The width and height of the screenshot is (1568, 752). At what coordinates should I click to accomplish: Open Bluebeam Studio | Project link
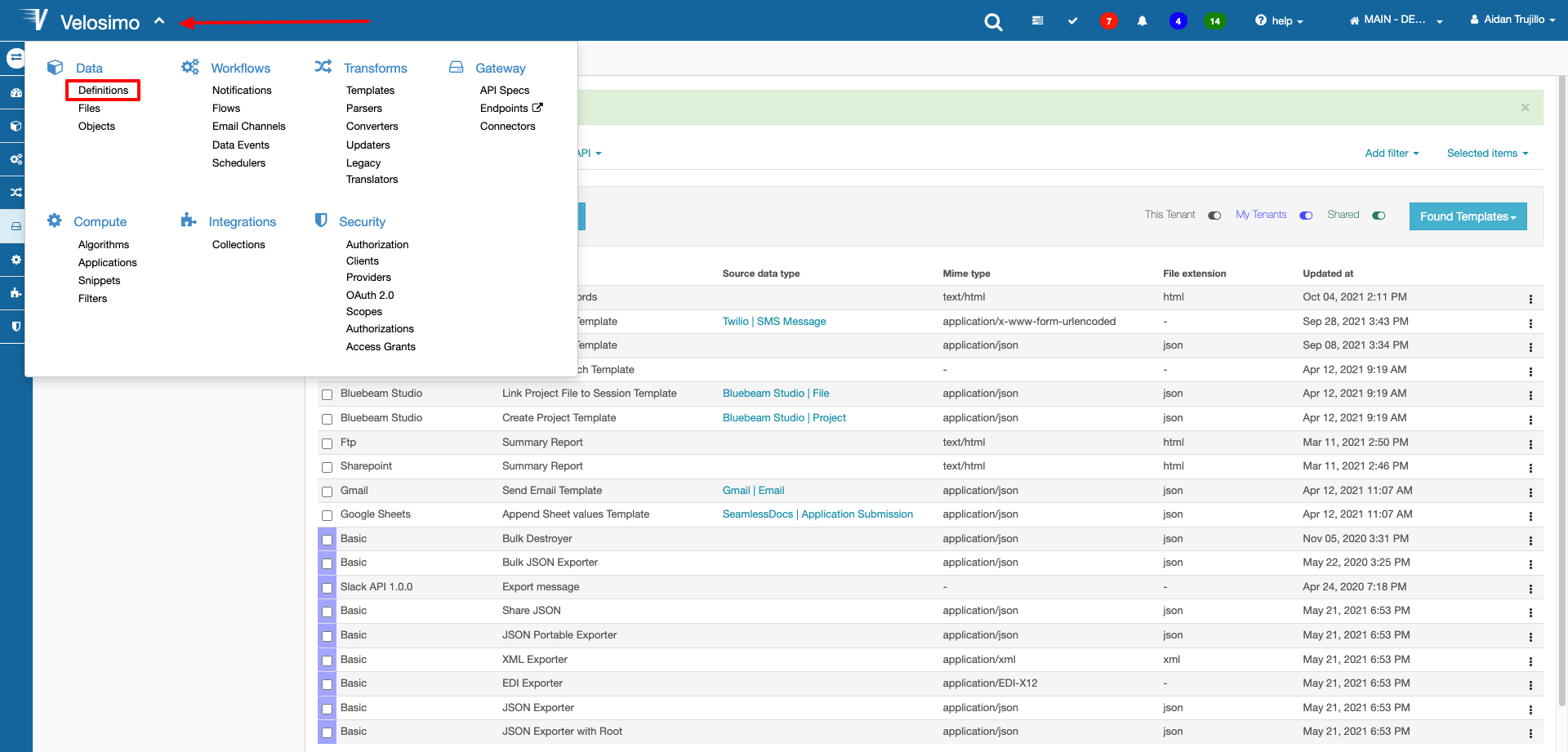[784, 417]
